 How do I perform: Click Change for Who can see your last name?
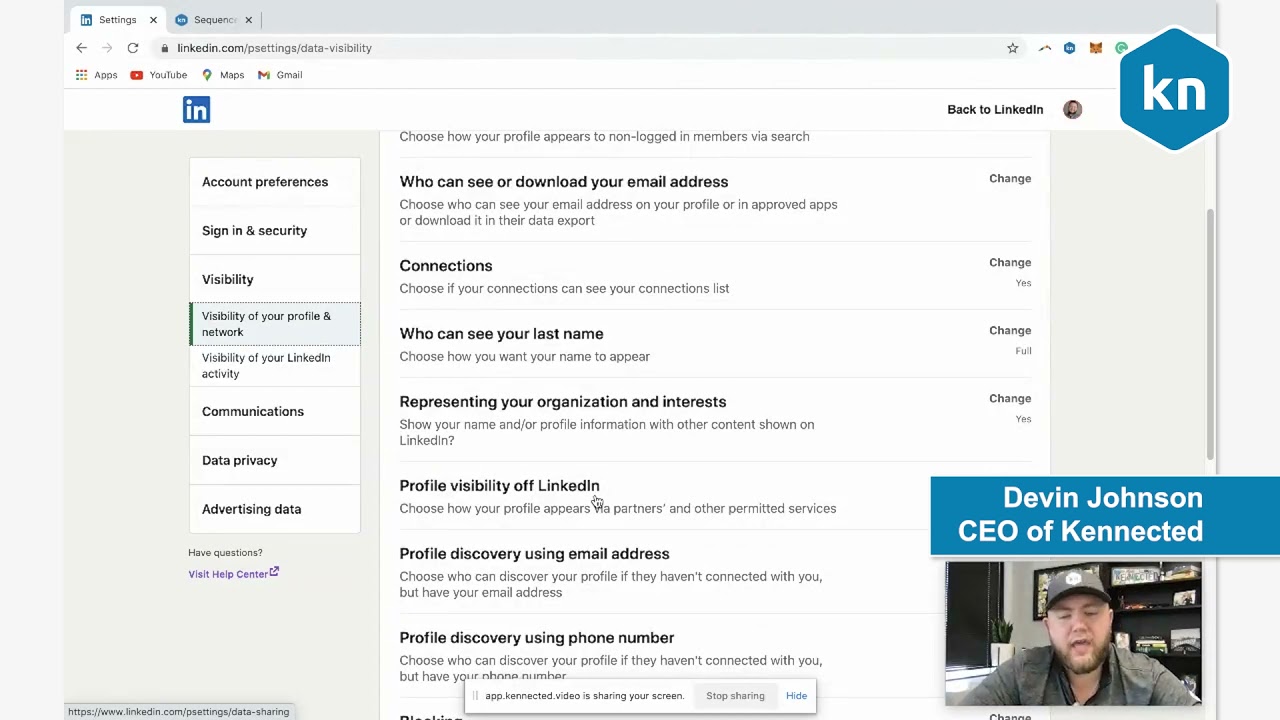tap(1010, 331)
